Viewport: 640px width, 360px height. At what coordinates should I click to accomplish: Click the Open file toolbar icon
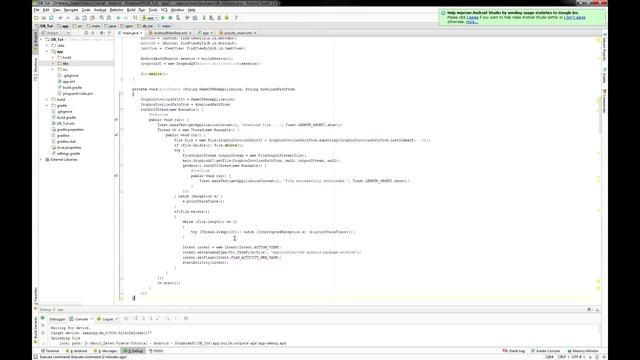pyautogui.click(x=36, y=18)
